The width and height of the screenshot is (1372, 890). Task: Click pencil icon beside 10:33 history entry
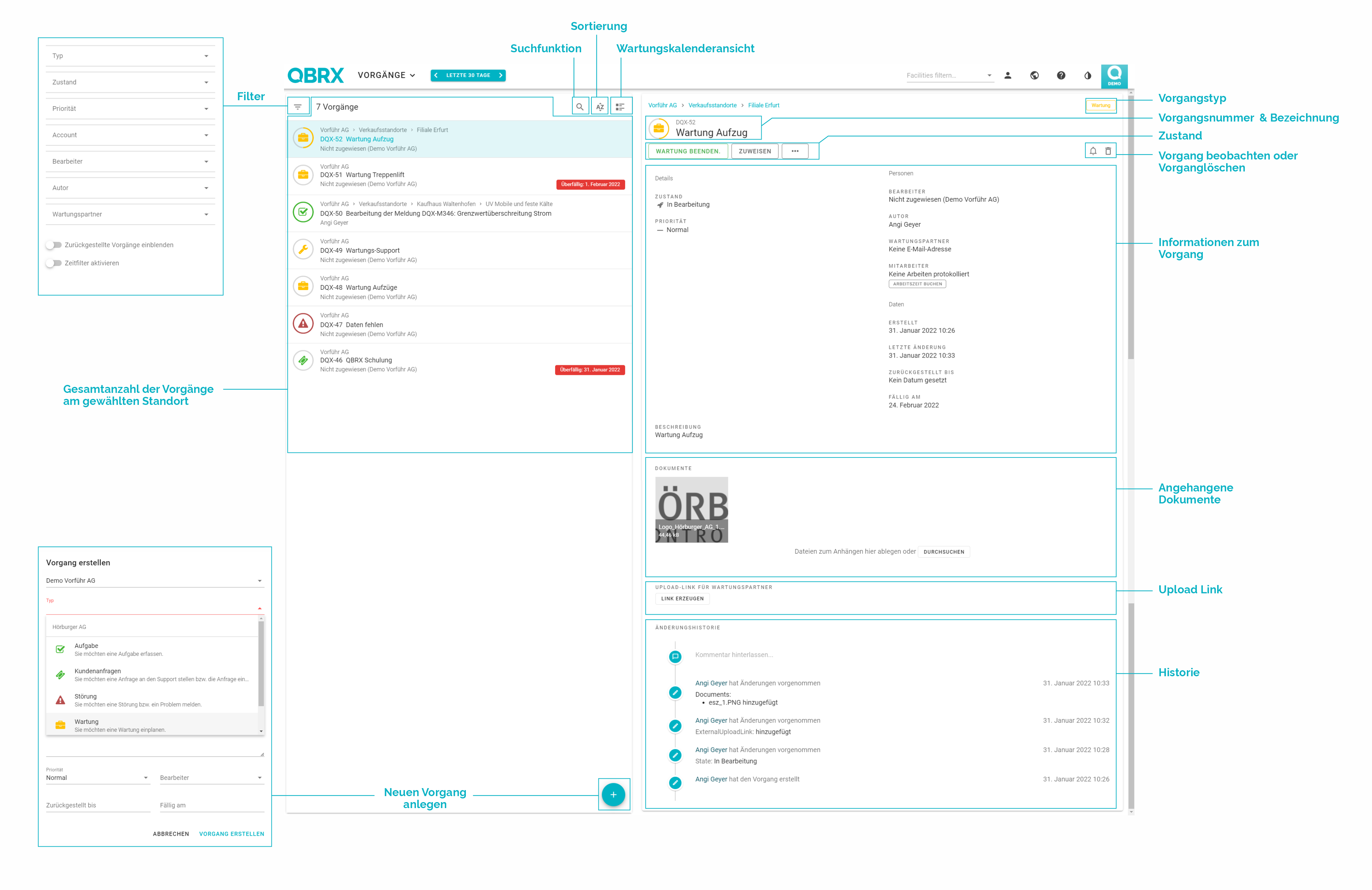(x=675, y=692)
